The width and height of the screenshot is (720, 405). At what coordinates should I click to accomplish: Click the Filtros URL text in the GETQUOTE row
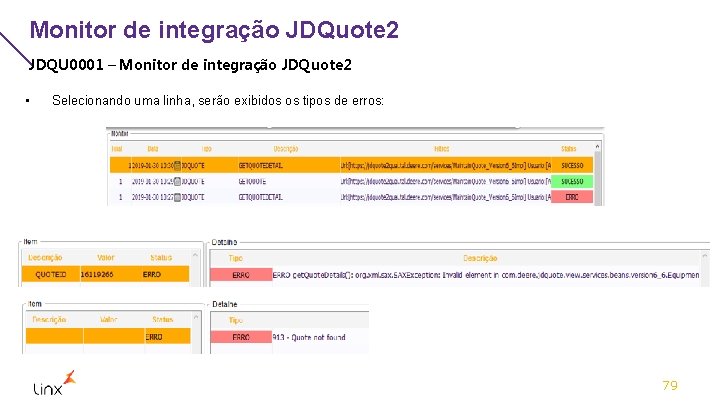(444, 182)
